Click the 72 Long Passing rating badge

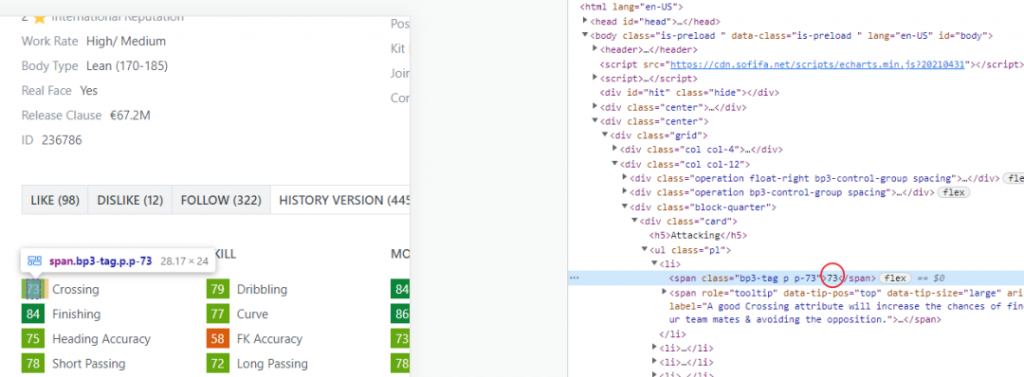[x=217, y=363]
